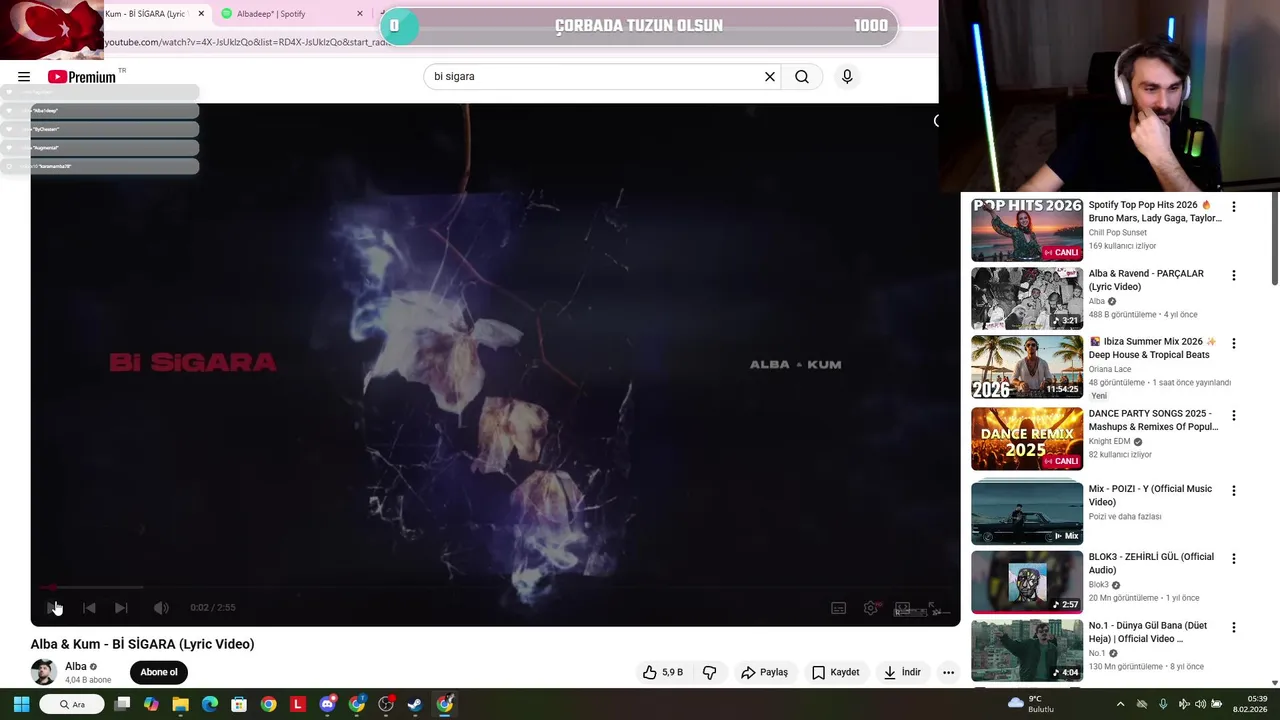Skip to previous video in player
1280x720 pixels.
point(89,608)
